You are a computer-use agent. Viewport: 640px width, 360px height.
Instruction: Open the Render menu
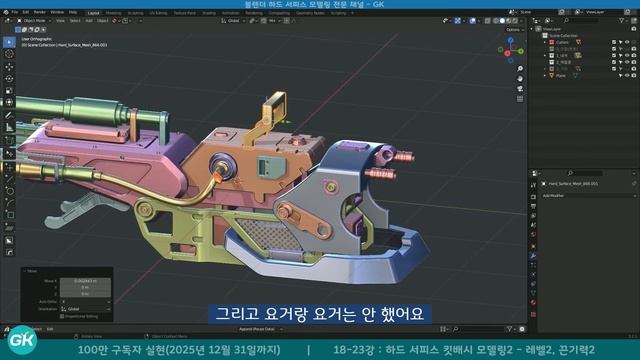tap(40, 12)
